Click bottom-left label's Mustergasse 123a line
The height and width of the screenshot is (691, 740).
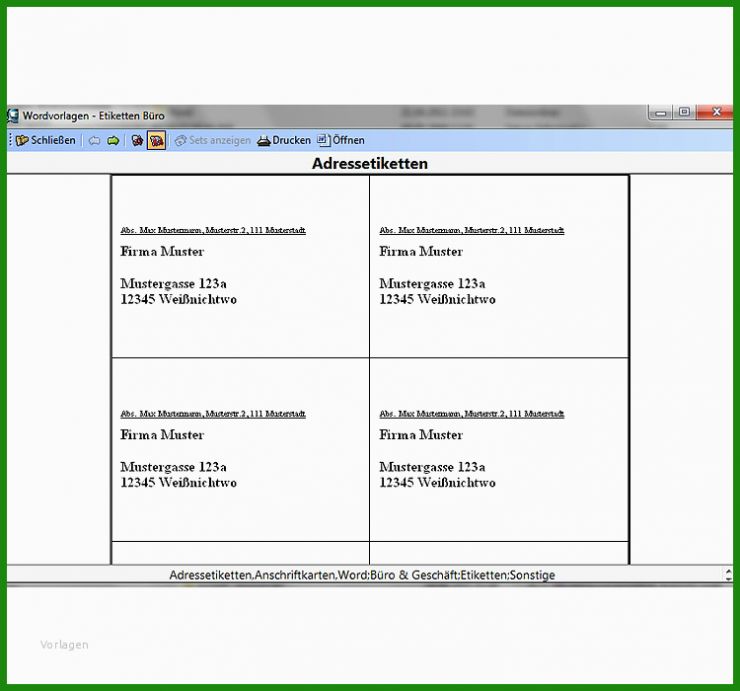(x=173, y=467)
